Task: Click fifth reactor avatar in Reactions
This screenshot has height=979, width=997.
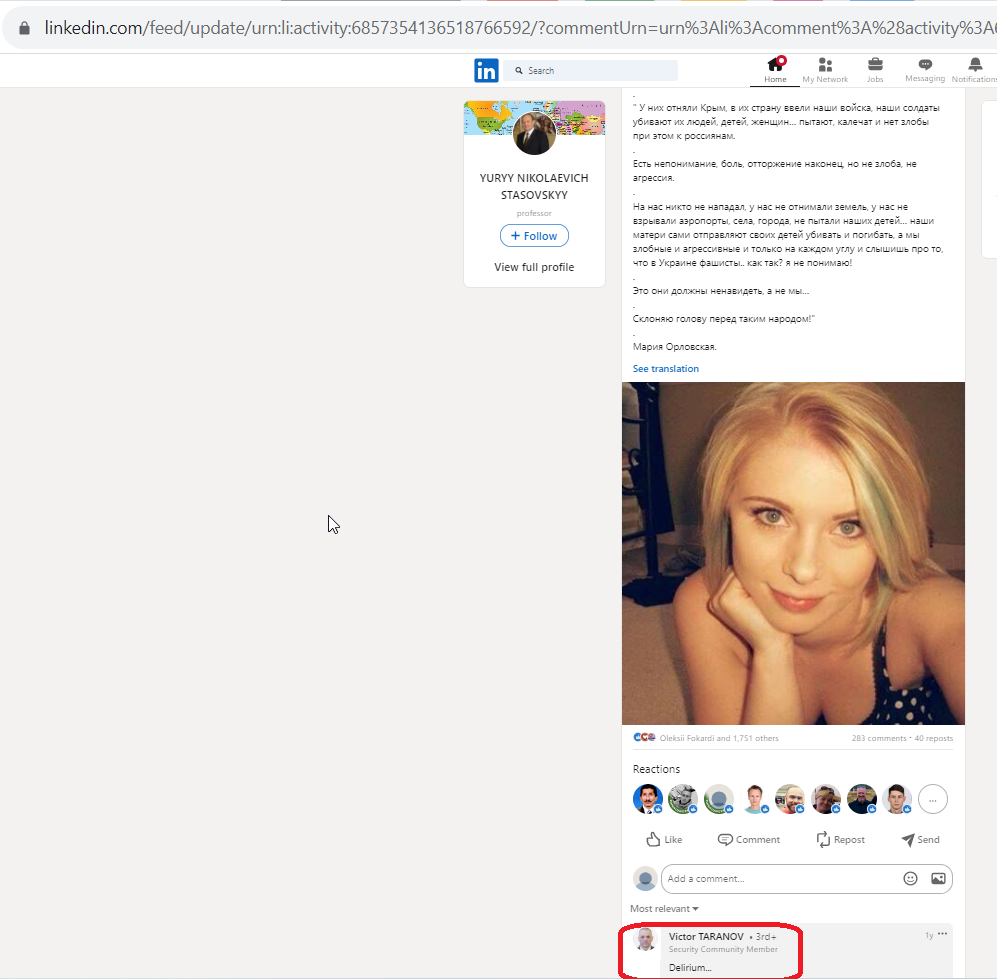Action: (790, 799)
